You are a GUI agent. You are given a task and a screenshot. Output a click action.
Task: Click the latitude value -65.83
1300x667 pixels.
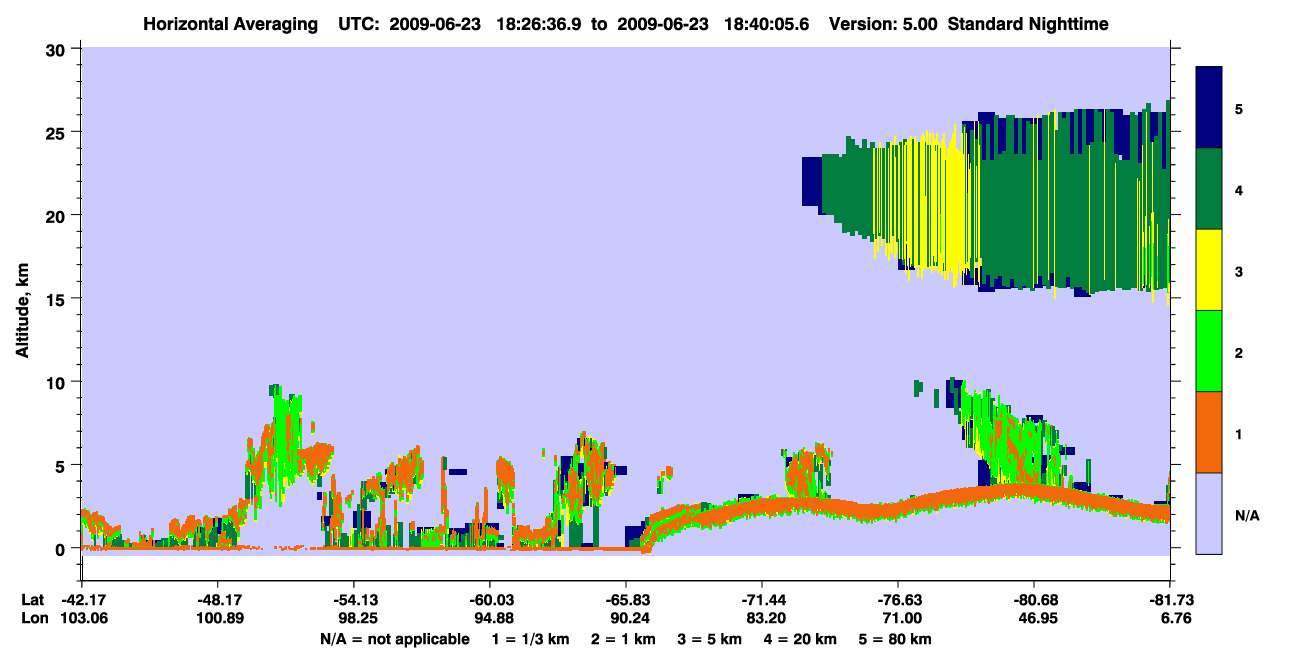[626, 600]
